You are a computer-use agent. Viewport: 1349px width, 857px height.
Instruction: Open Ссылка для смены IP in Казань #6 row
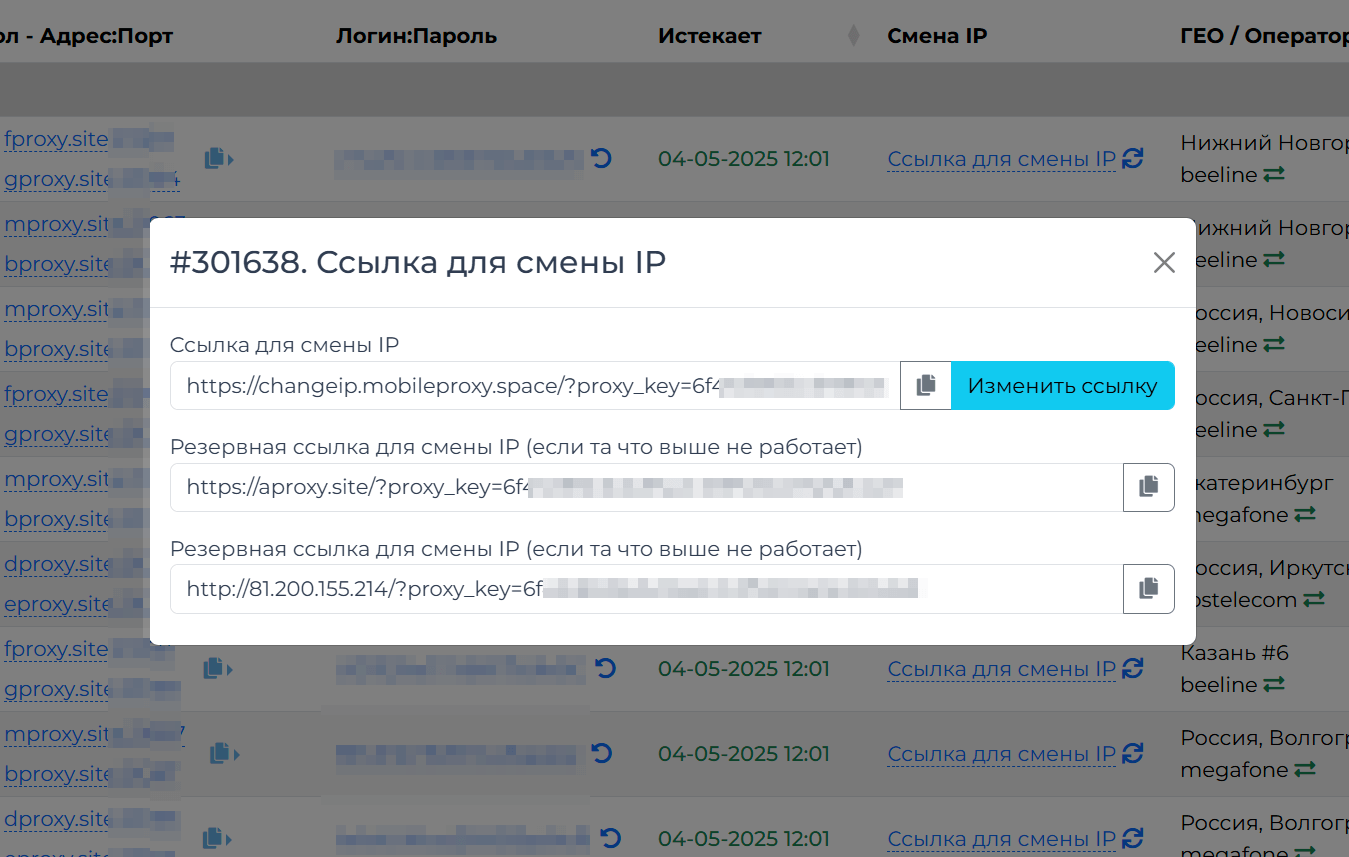pos(1001,669)
